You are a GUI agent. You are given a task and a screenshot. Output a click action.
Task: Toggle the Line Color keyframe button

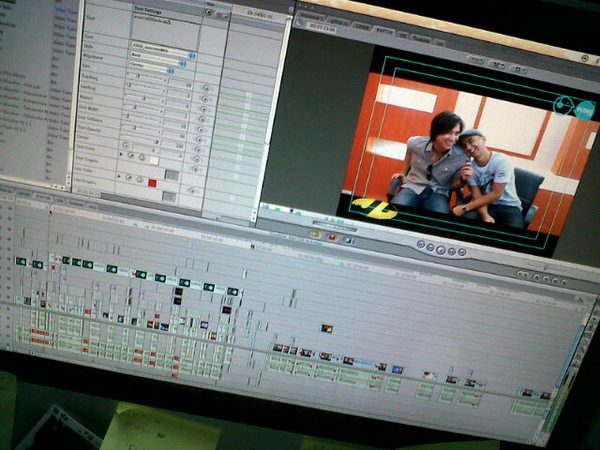192,191
